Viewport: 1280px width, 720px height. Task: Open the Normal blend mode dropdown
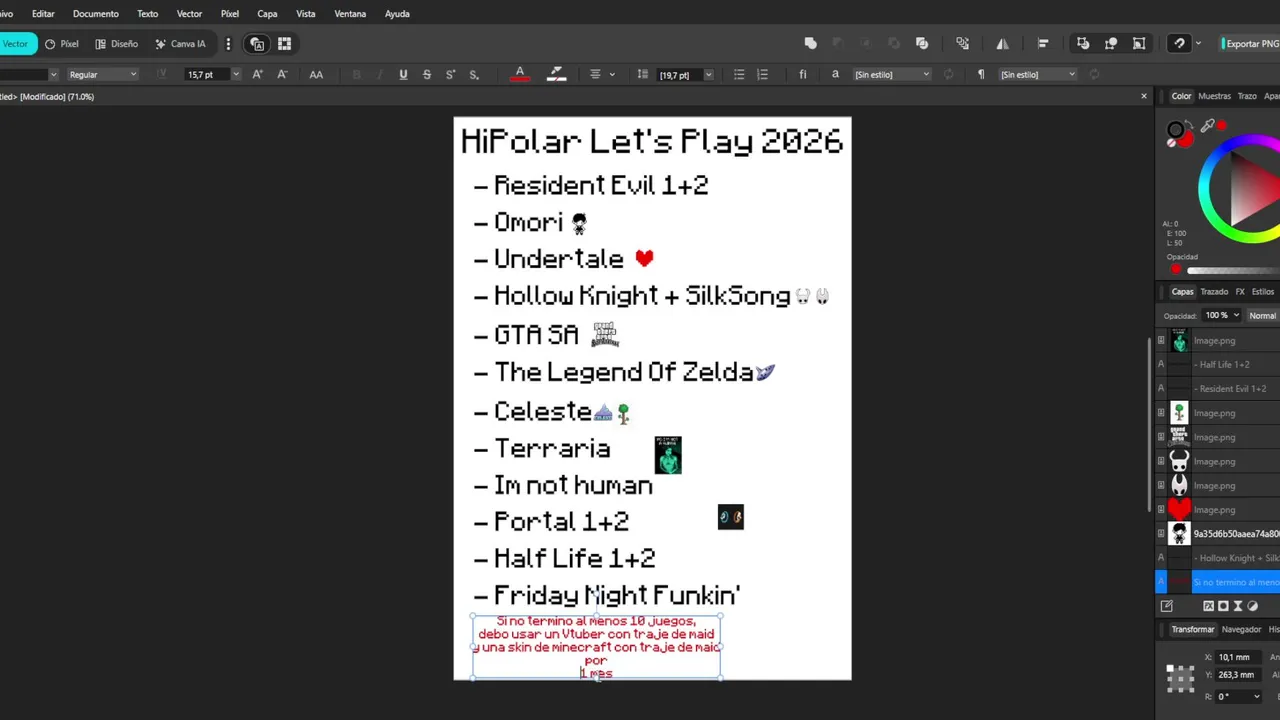click(1263, 316)
